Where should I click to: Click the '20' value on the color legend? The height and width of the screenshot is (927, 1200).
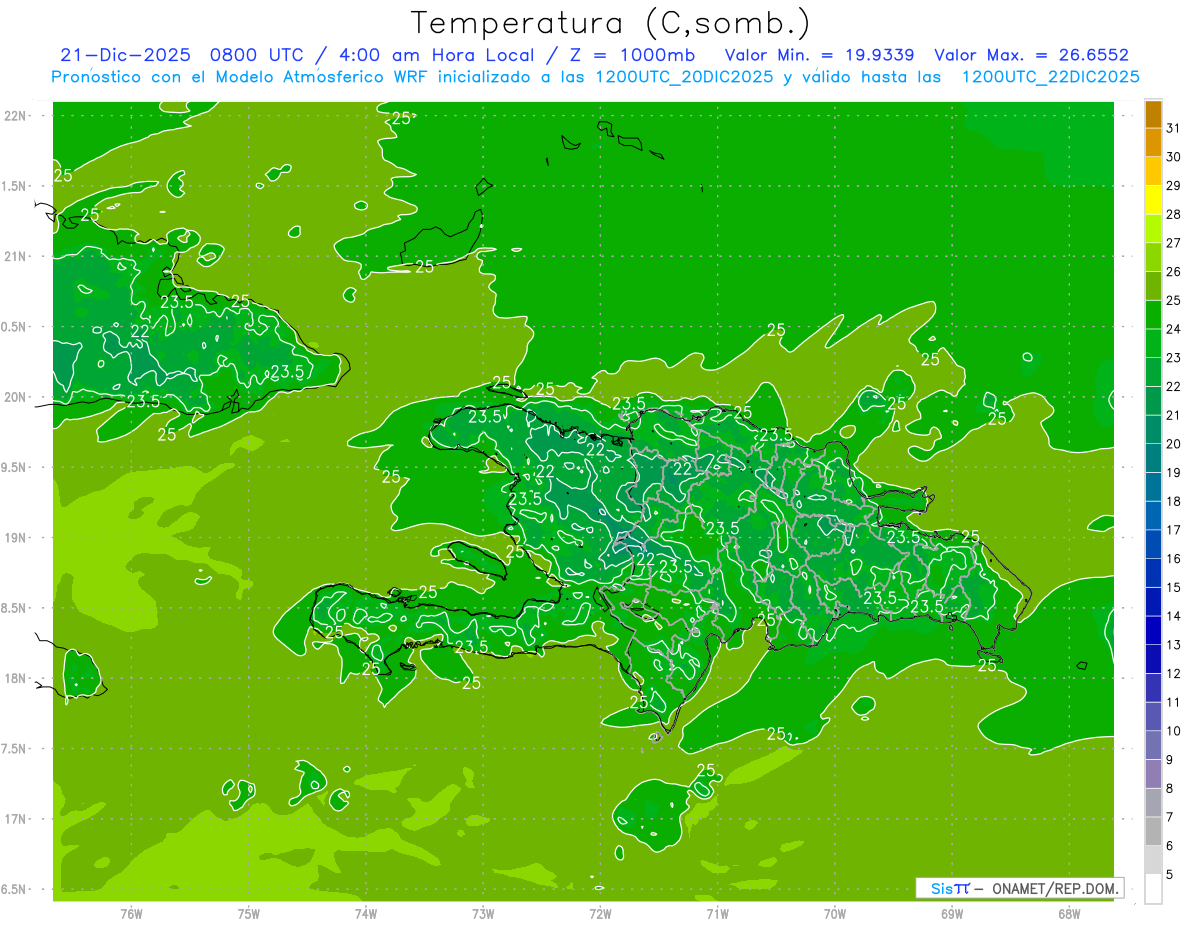pos(1174,444)
